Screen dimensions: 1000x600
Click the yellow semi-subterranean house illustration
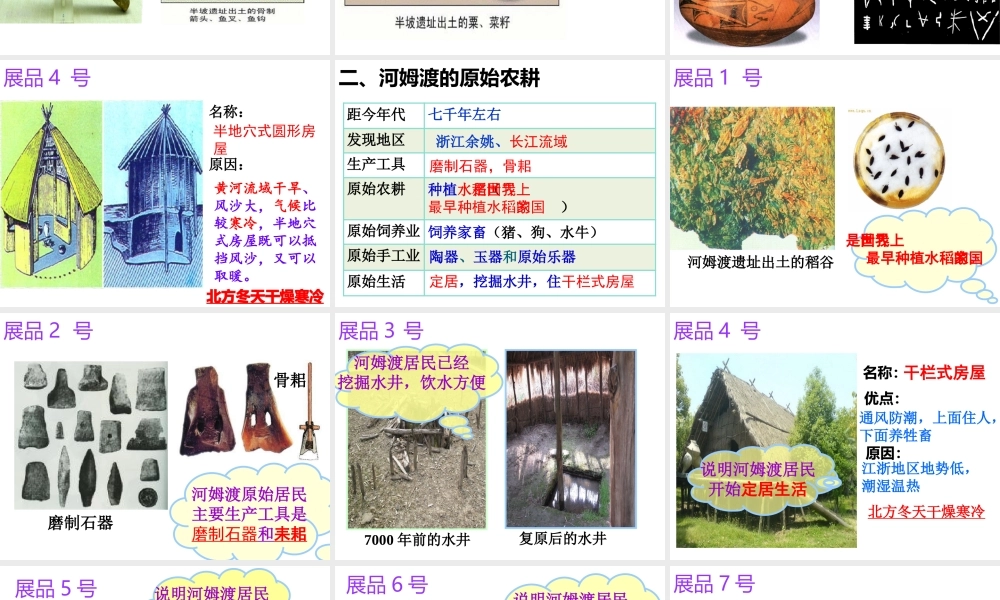coord(51,194)
